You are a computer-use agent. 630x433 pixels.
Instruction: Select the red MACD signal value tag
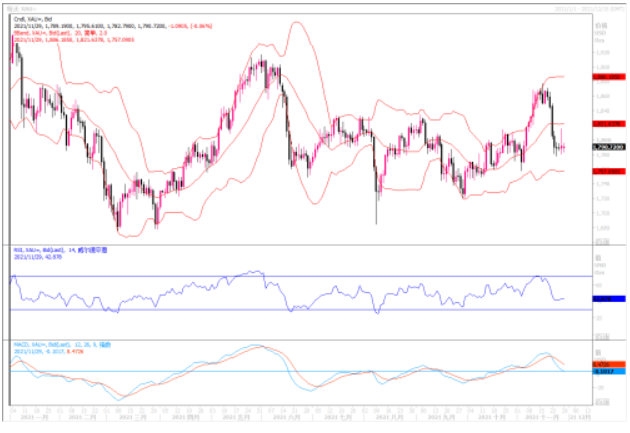(x=604, y=364)
